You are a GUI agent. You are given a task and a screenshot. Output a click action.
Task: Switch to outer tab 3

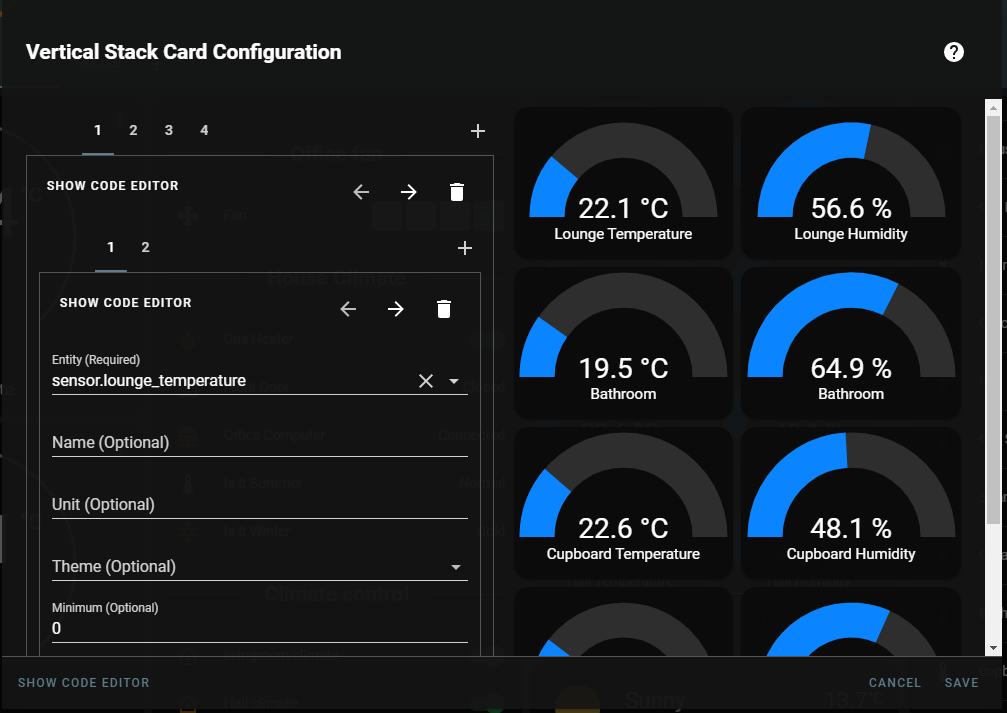[x=169, y=130]
